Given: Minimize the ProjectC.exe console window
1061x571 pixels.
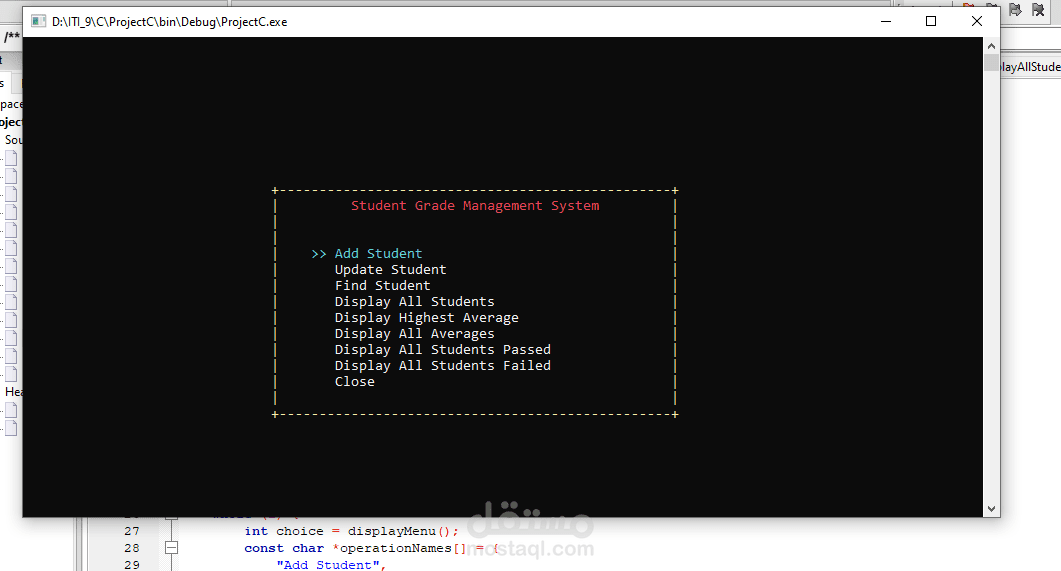Looking at the screenshot, I should (x=886, y=22).
